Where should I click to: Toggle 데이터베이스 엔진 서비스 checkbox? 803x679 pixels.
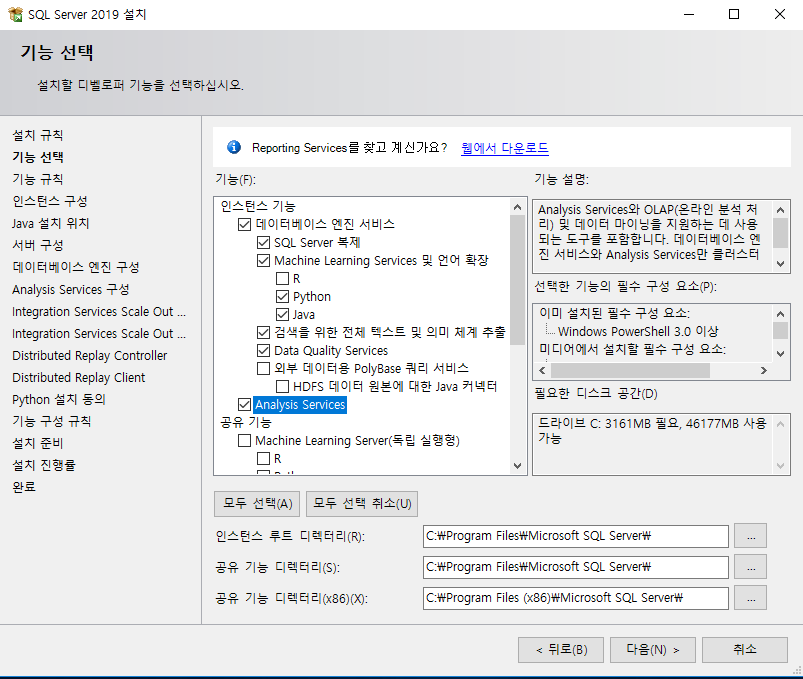coord(244,224)
